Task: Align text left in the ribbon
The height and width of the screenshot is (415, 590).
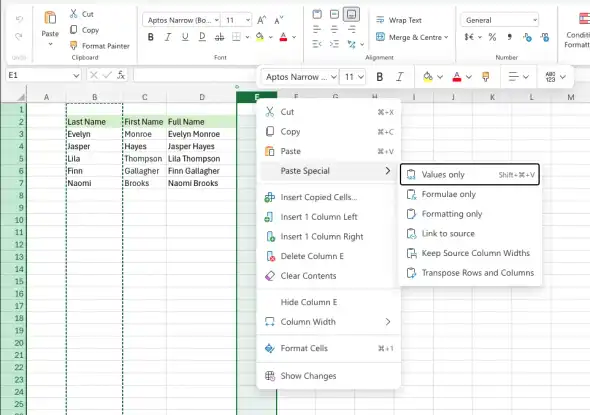Action: (317, 29)
